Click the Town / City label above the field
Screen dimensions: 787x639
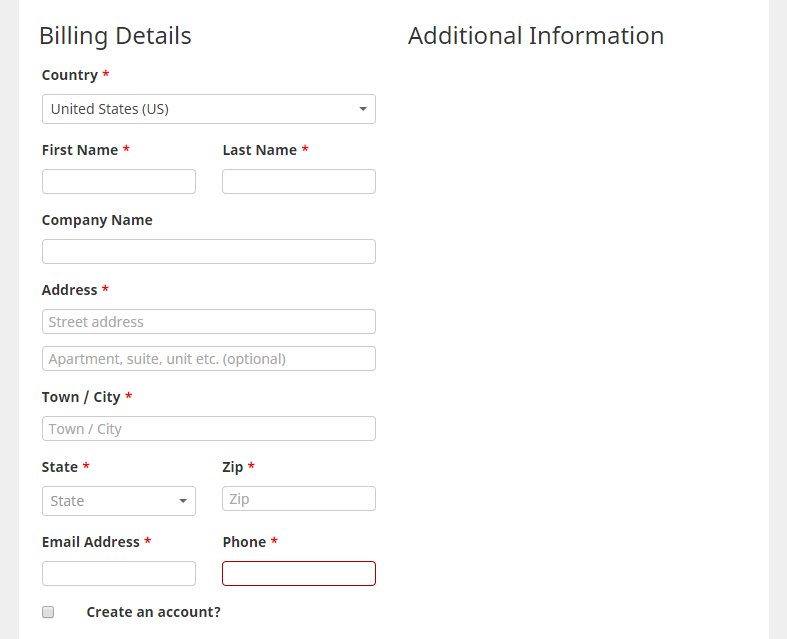click(x=81, y=397)
